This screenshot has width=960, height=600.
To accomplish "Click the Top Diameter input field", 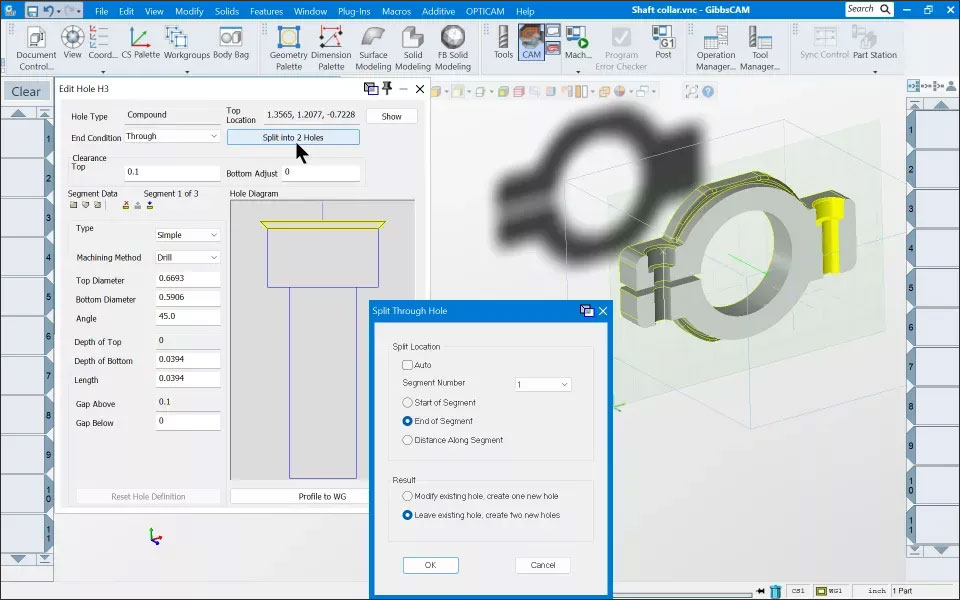I will [187, 279].
